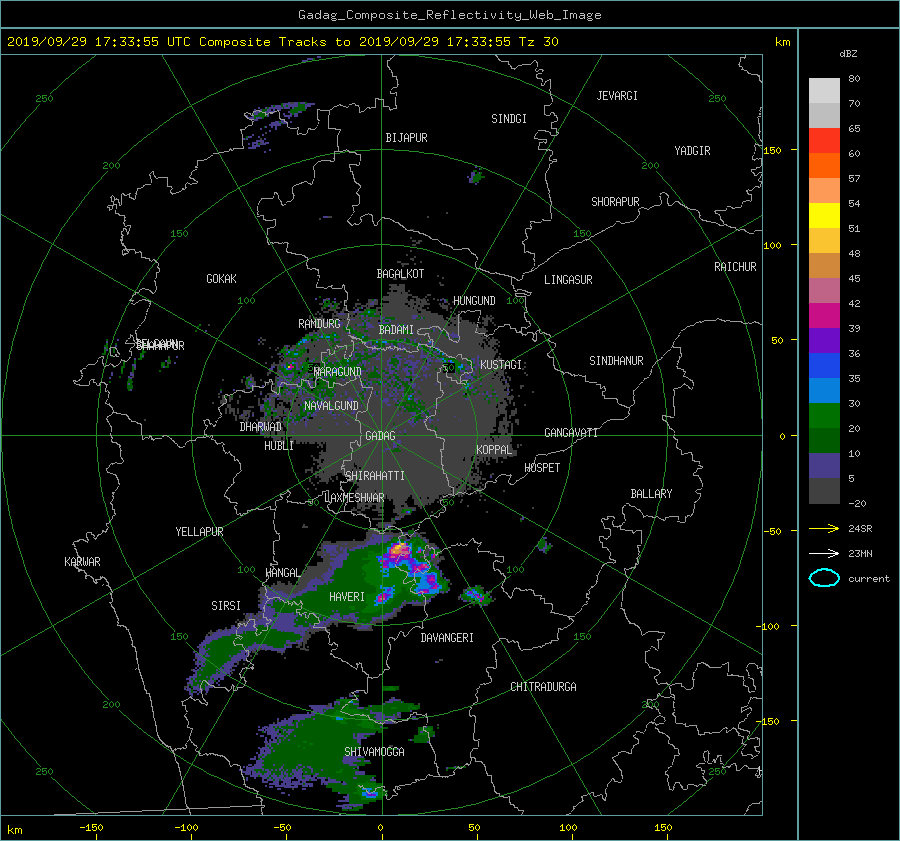This screenshot has height=841, width=900.
Task: Select the NAVALGUND label
Action: [x=331, y=406]
